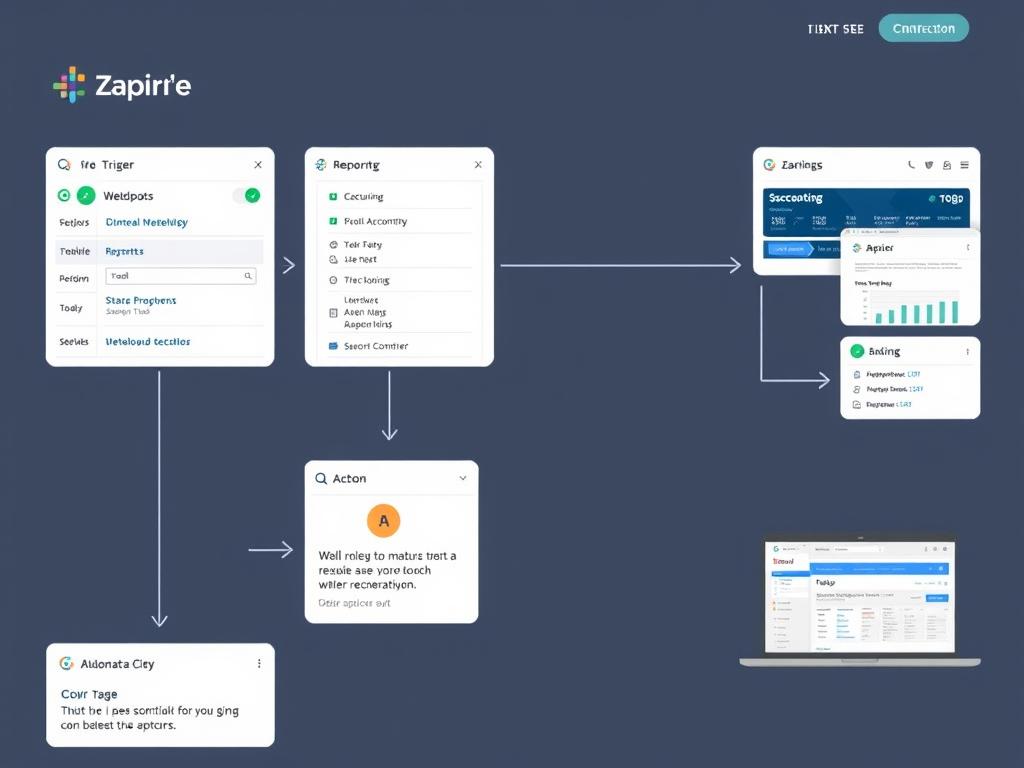Select the Zapier icon in the Reporting panel header

320,164
